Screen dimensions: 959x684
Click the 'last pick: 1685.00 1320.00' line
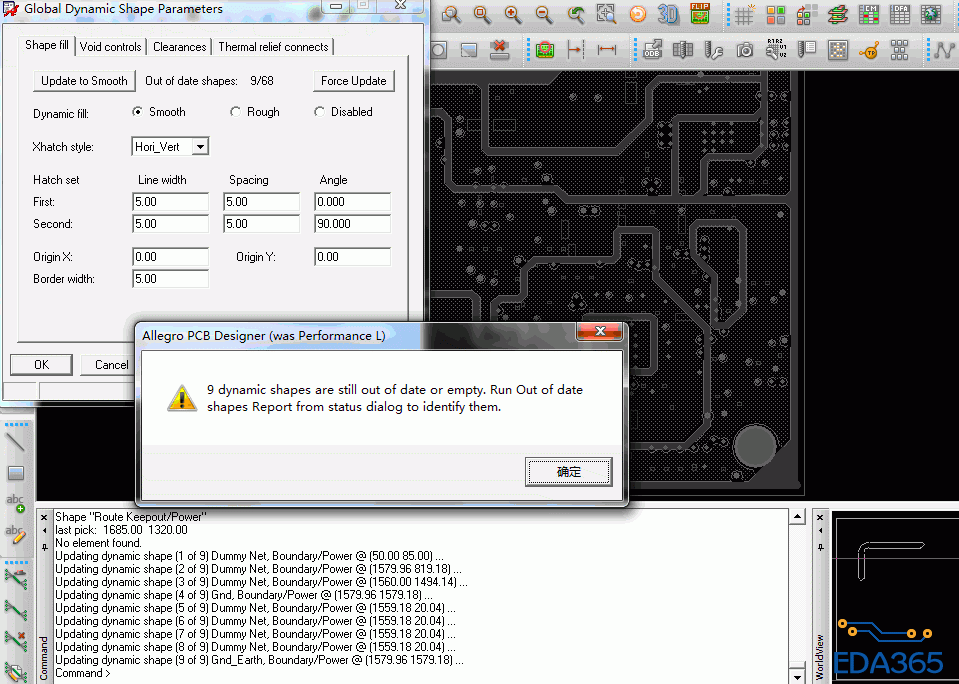coord(121,530)
